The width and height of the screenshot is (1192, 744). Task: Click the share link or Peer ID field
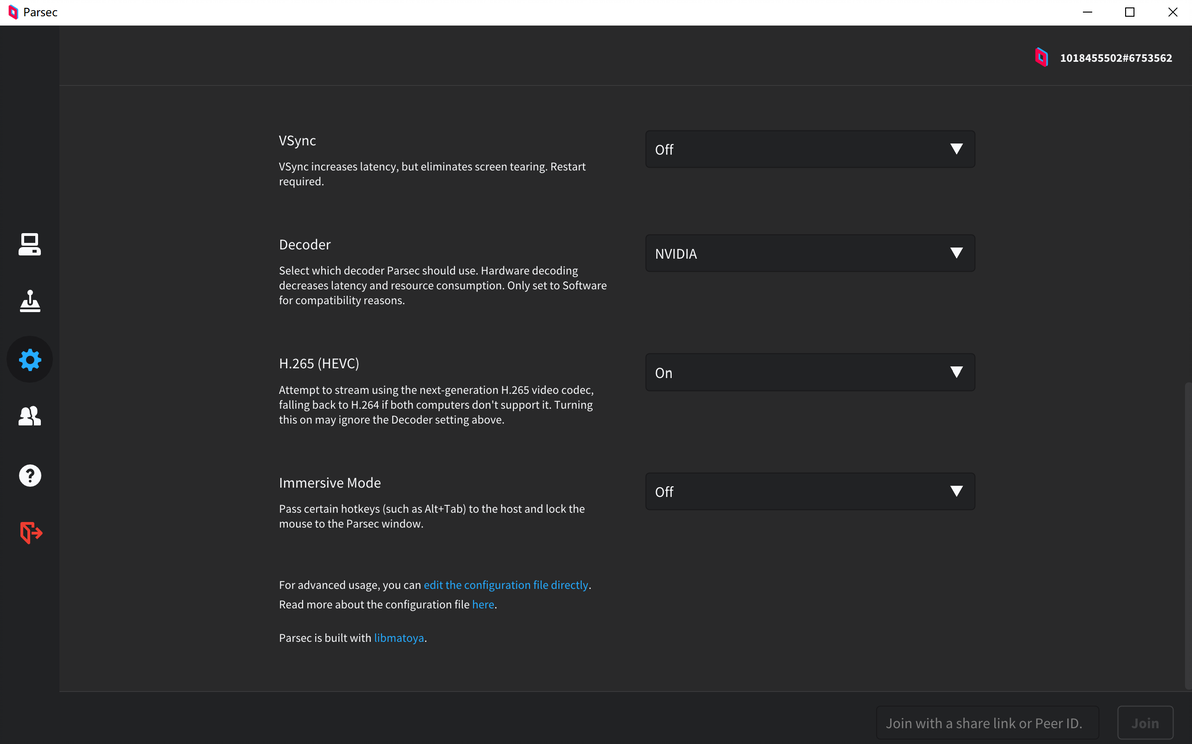tap(986, 722)
